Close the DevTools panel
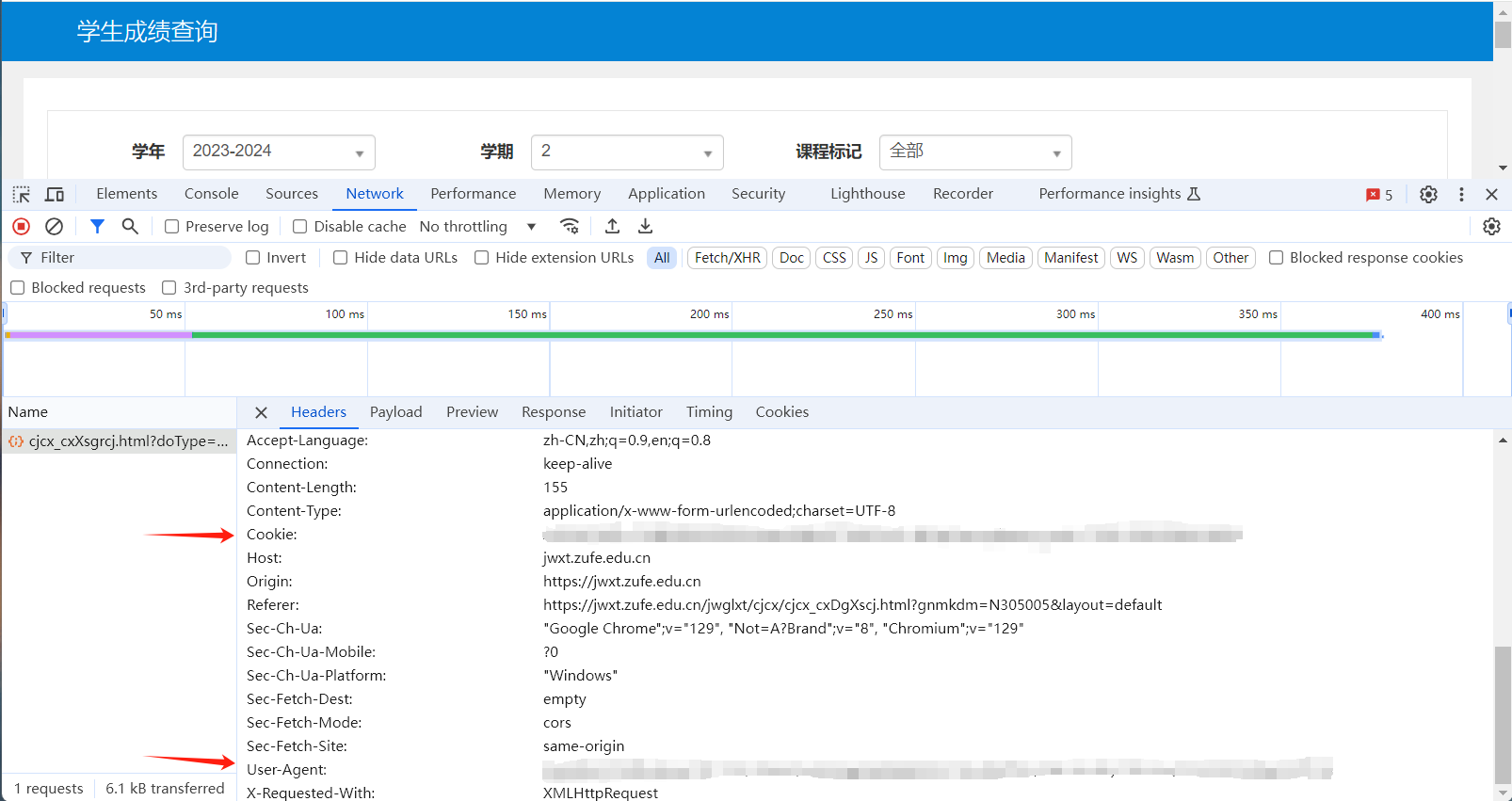Image resolution: width=1512 pixels, height=801 pixels. click(1491, 194)
